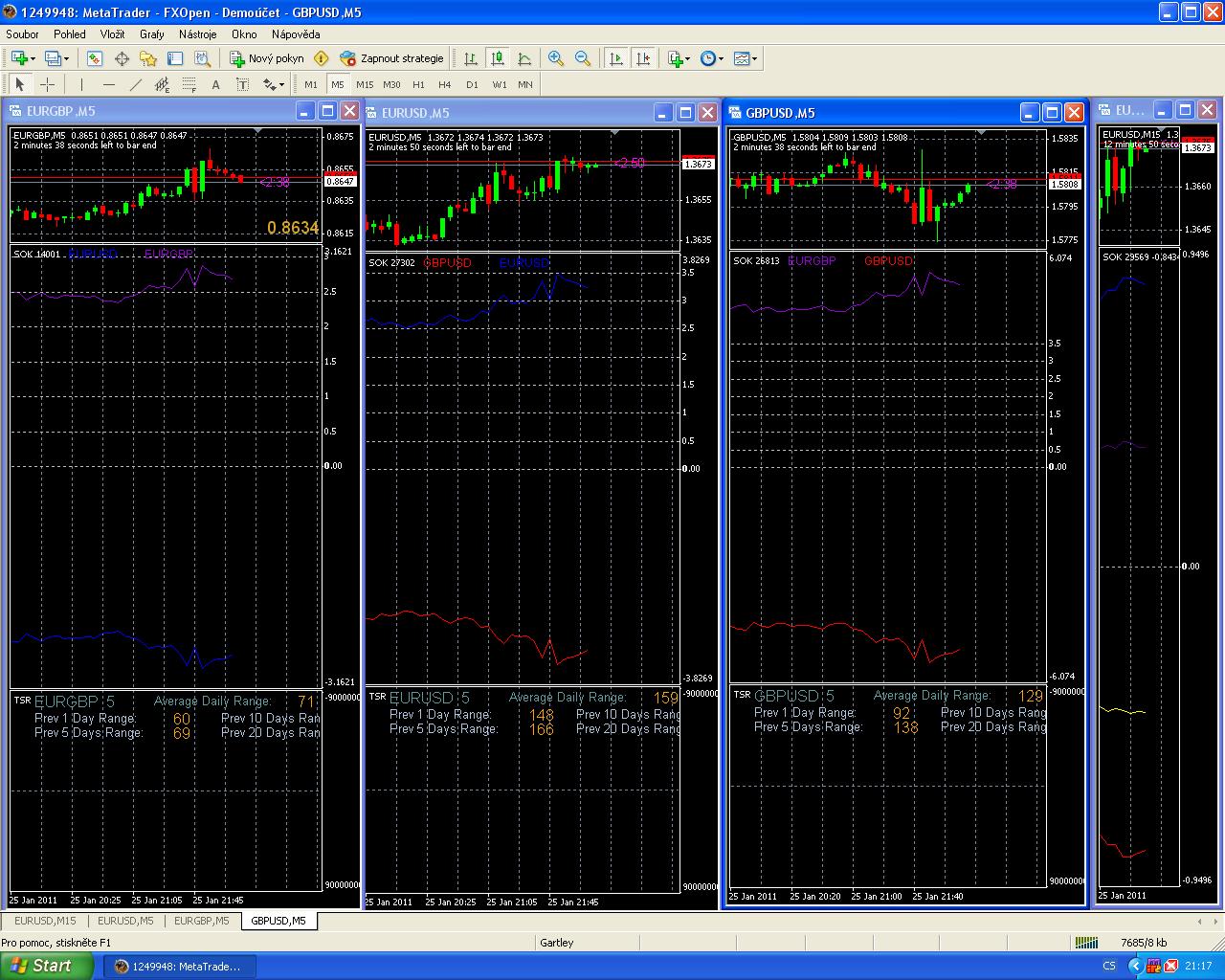Switch timeframe to M1
The height and width of the screenshot is (980, 1225).
[x=311, y=84]
